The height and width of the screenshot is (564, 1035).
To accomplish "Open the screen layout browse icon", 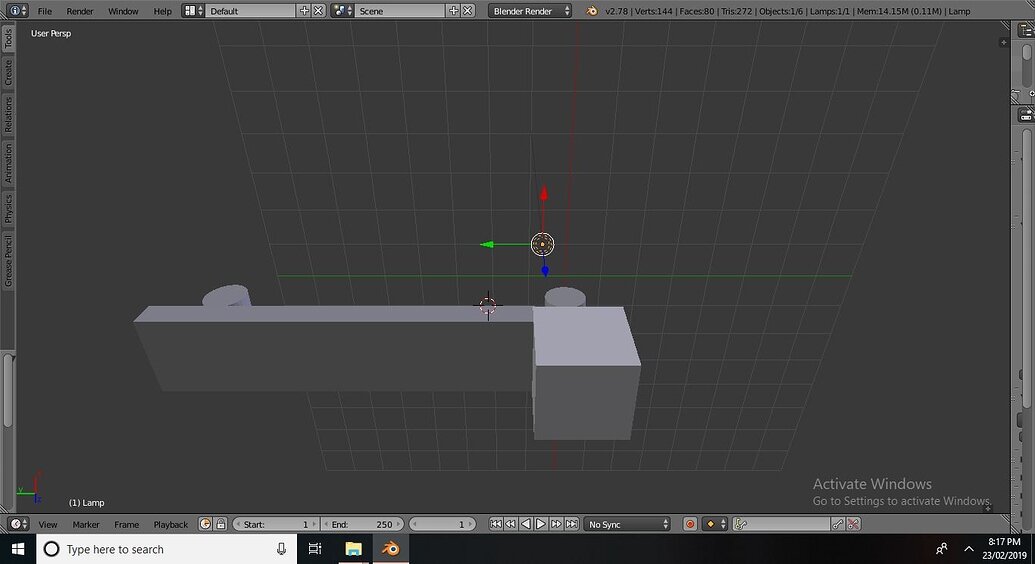I will point(193,11).
